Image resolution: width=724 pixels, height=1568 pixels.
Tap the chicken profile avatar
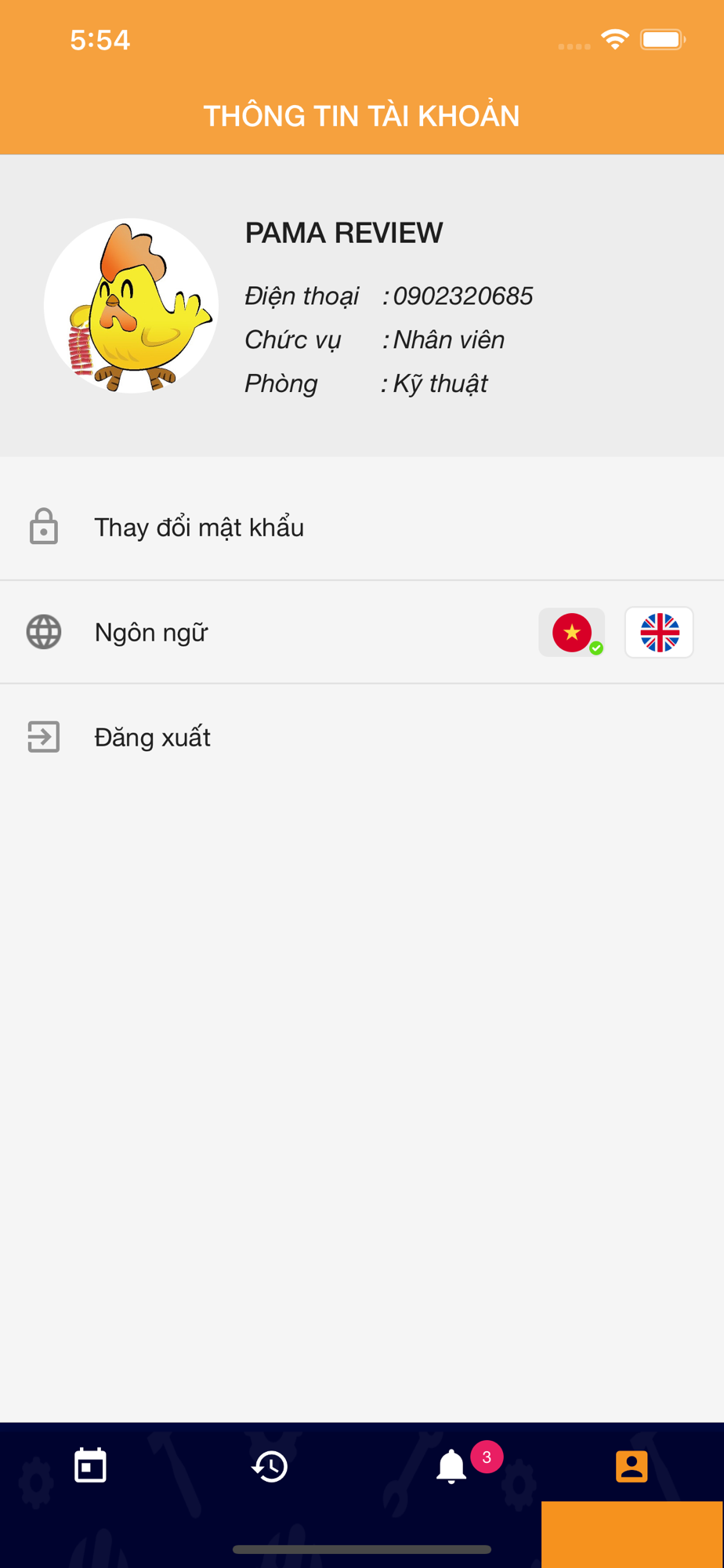[x=132, y=306]
